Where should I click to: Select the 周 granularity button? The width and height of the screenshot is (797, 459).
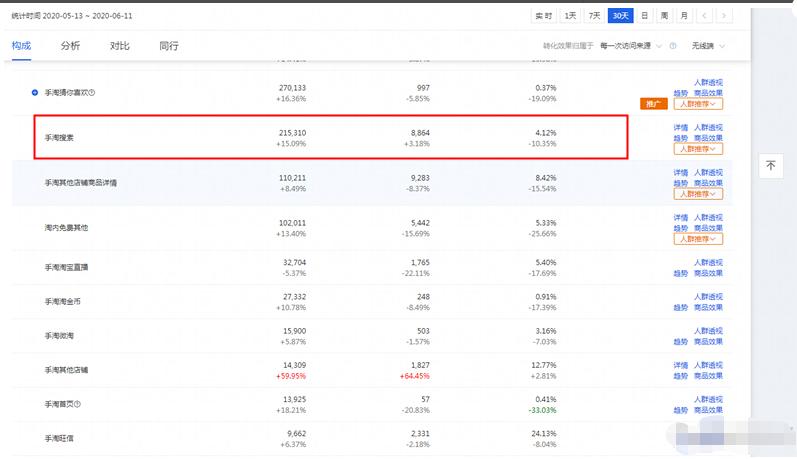[664, 16]
